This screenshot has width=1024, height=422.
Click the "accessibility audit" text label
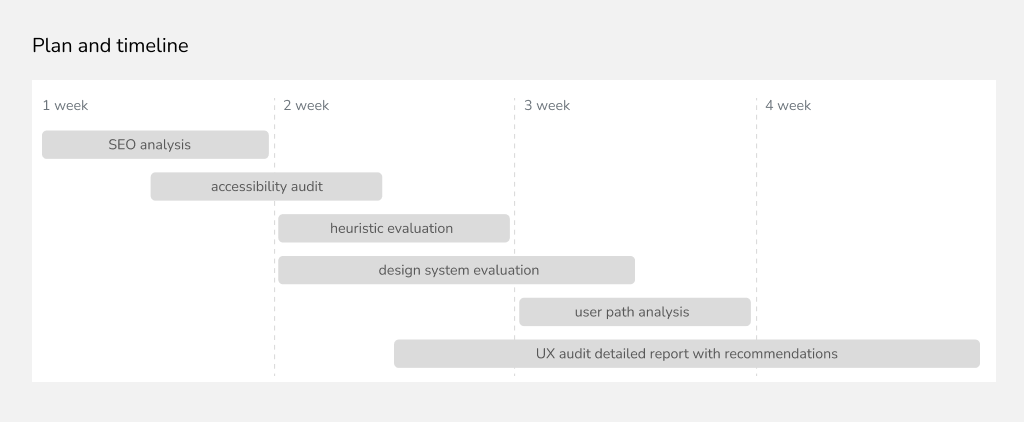[267, 187]
